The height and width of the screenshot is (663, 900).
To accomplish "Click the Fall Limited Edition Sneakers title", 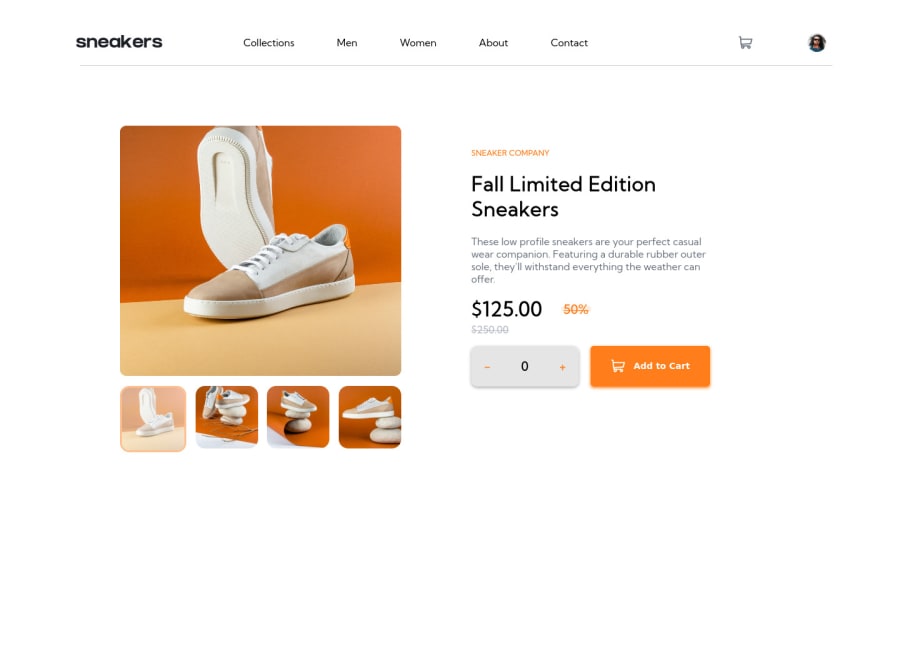I will 563,196.
